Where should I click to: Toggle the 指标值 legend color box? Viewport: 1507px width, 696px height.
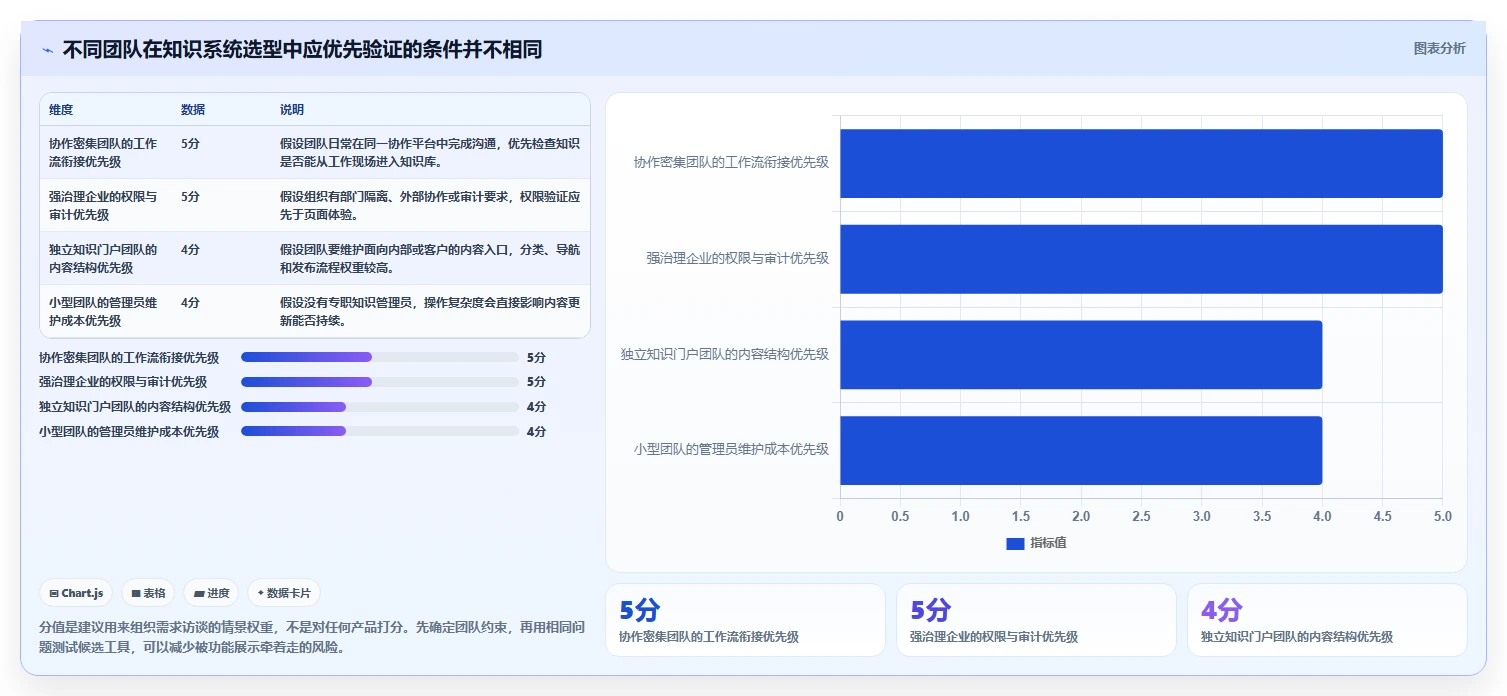point(1015,543)
